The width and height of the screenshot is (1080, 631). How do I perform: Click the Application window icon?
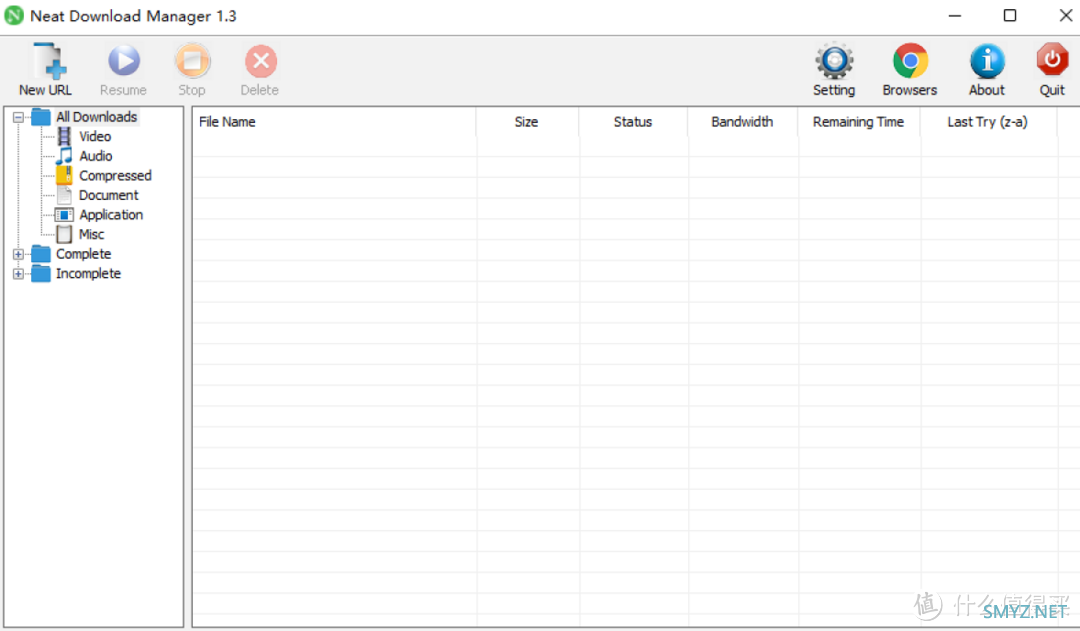coord(64,215)
